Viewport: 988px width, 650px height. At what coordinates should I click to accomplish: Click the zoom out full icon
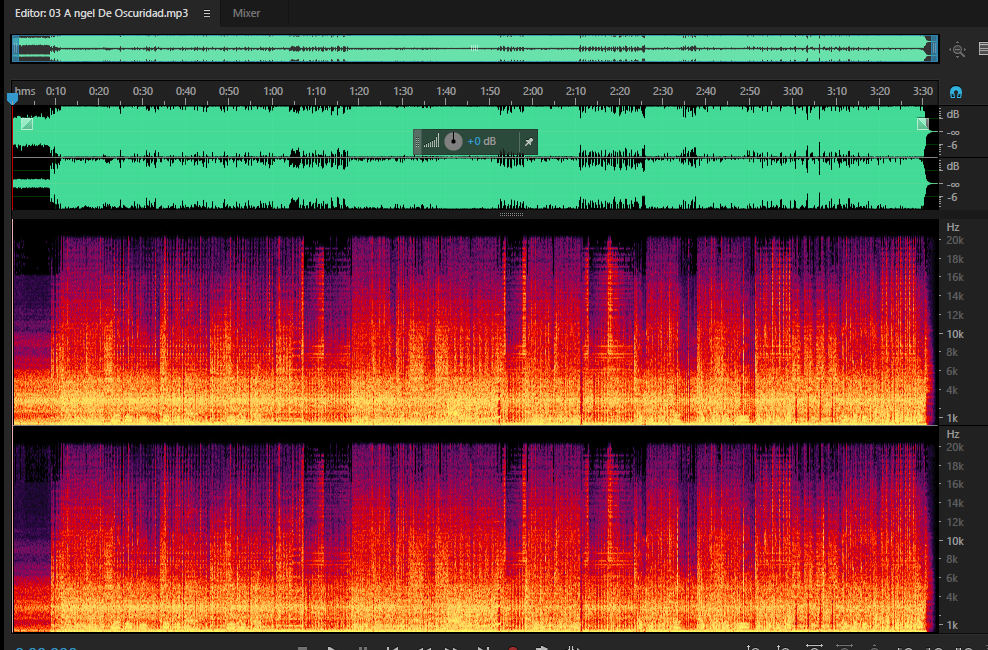pyautogui.click(x=958, y=50)
